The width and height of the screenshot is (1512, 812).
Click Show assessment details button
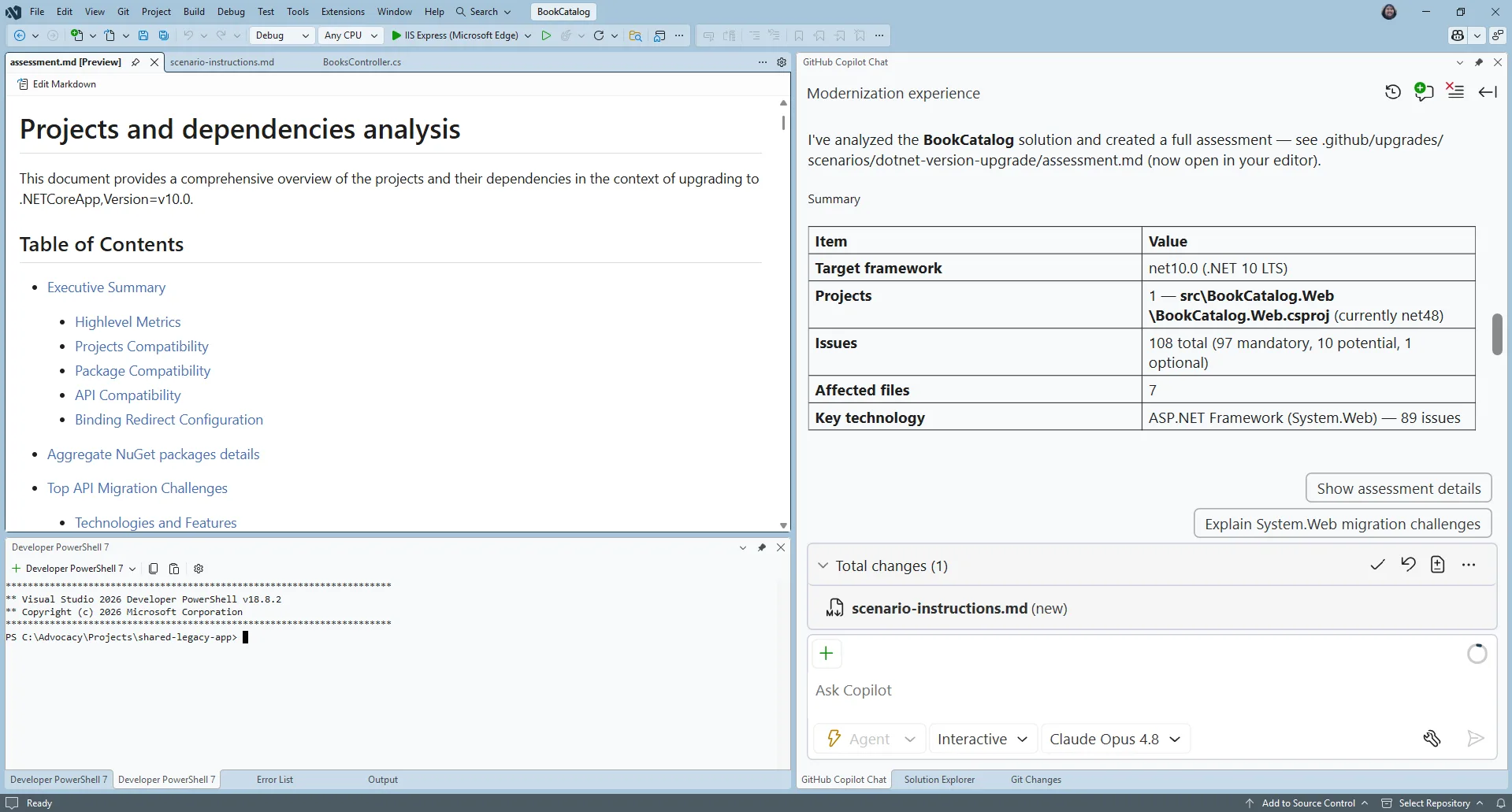point(1399,488)
